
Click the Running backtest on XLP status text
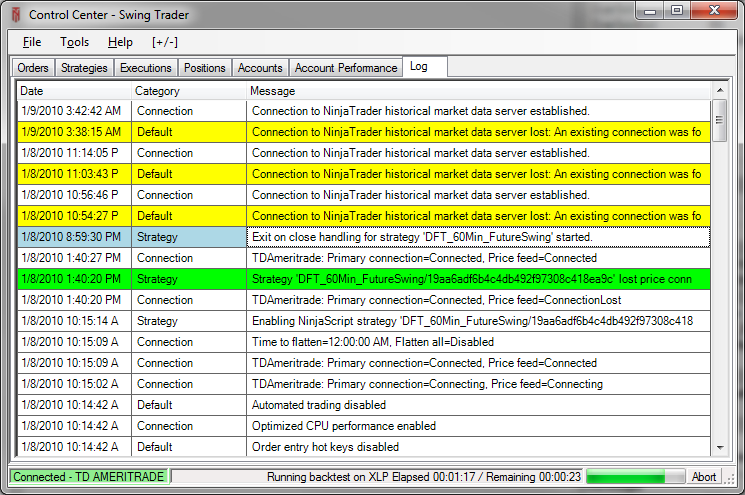(424, 477)
